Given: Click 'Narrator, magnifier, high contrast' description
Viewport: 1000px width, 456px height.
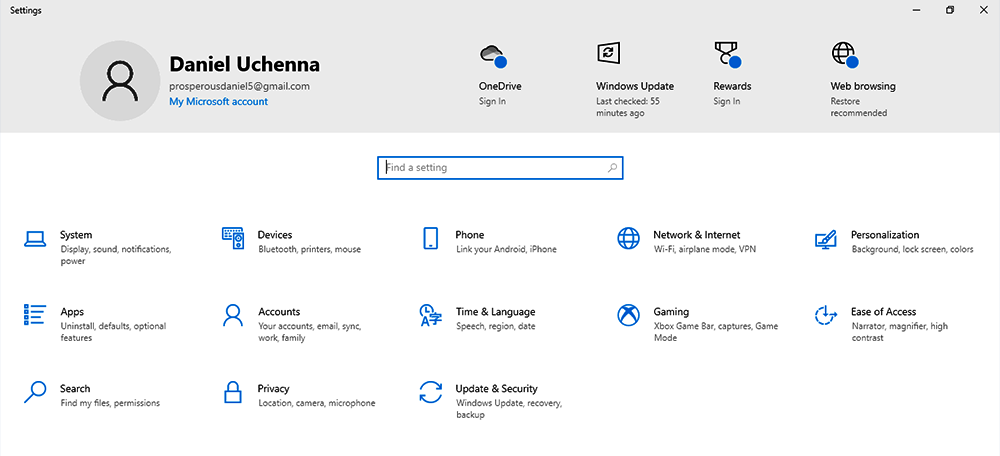Looking at the screenshot, I should pyautogui.click(x=900, y=332).
